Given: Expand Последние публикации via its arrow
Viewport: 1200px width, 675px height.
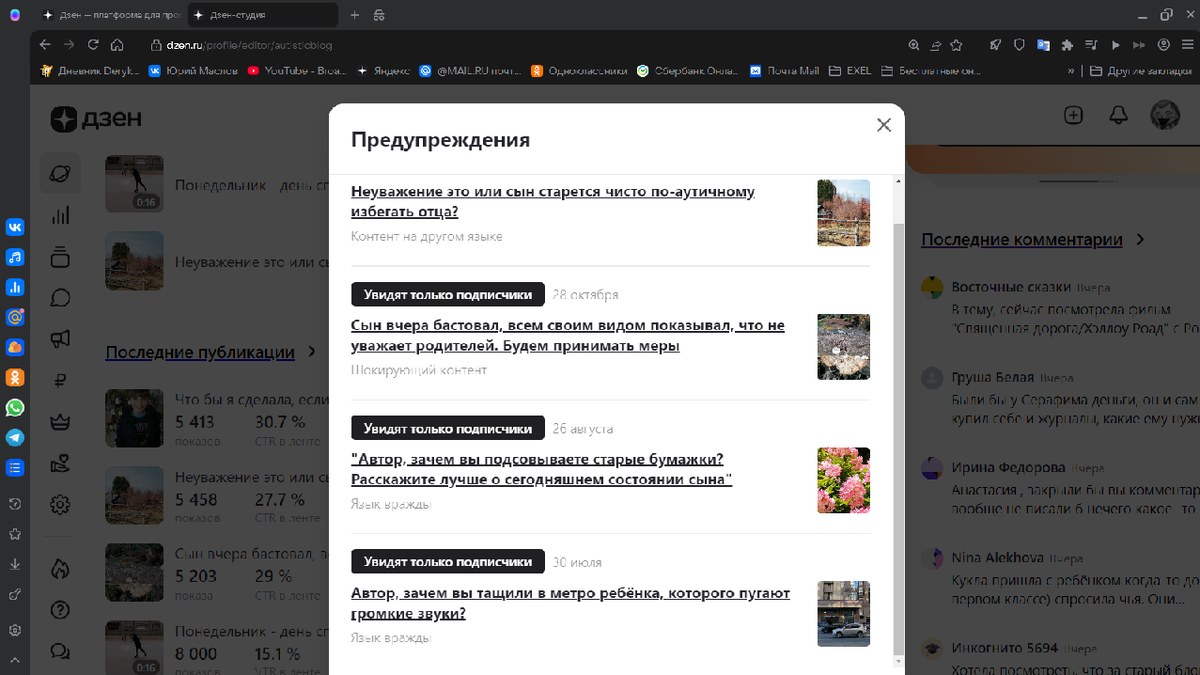Looking at the screenshot, I should 310,352.
